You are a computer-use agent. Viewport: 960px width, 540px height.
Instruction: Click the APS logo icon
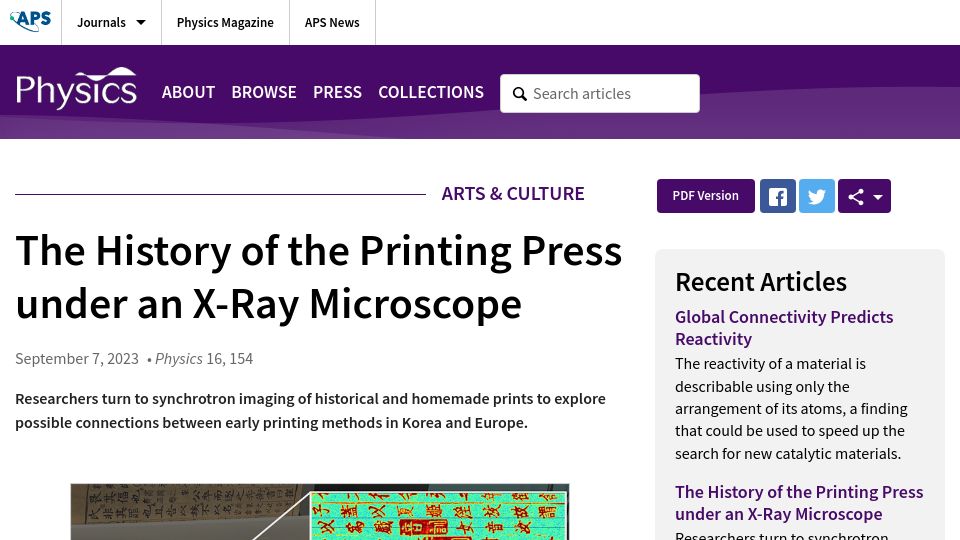click(31, 21)
